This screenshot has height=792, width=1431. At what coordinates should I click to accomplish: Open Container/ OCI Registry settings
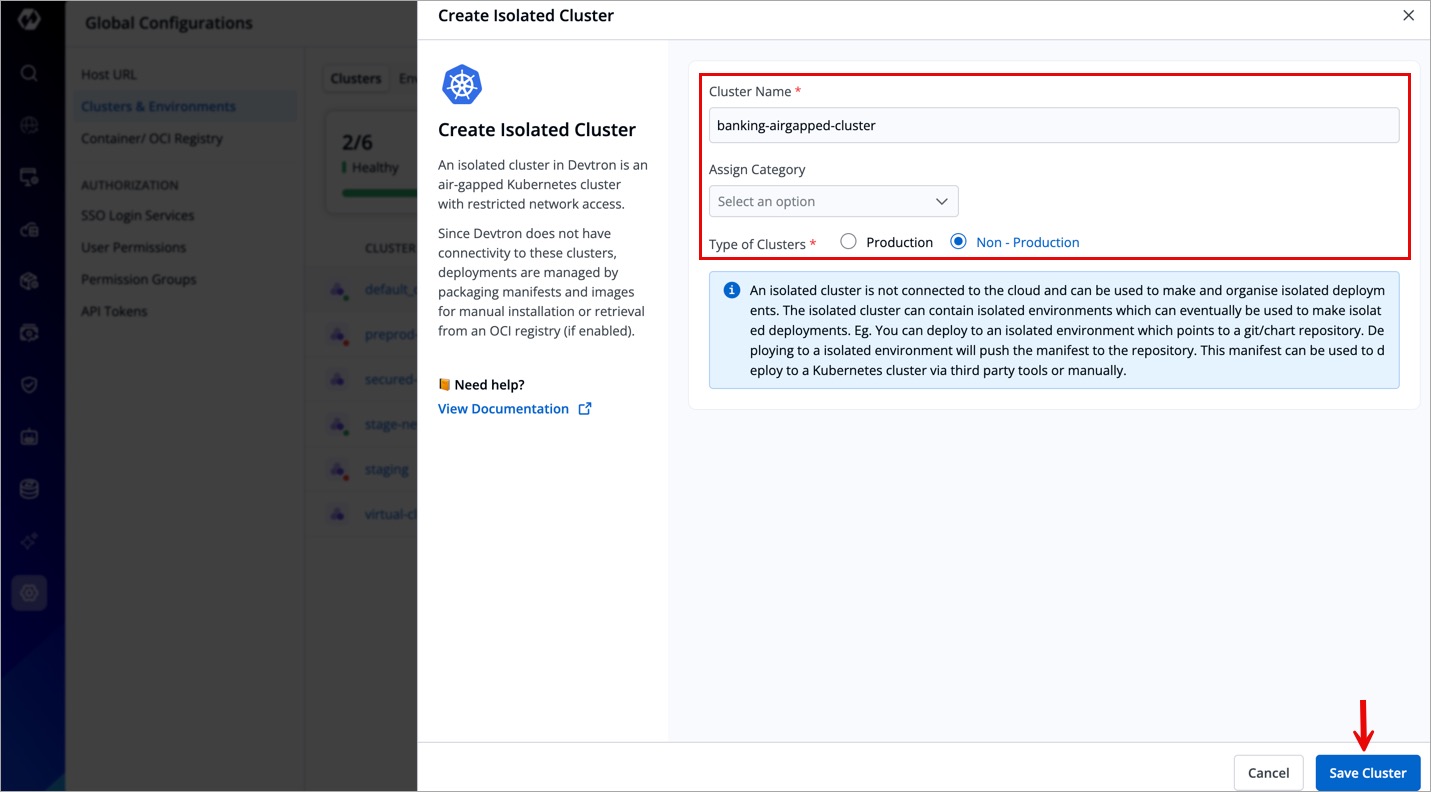tap(152, 138)
